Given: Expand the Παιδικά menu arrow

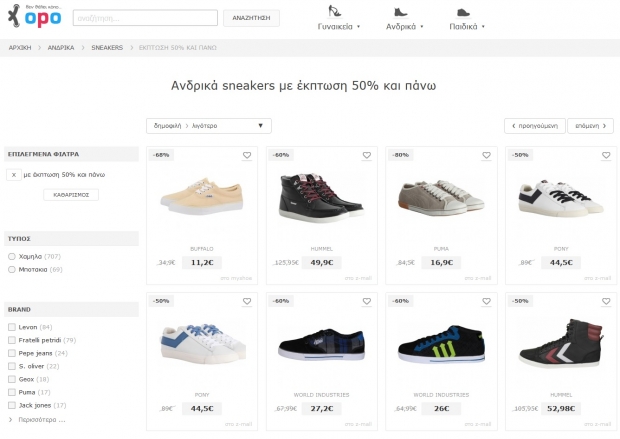Looking at the screenshot, I should (483, 27).
